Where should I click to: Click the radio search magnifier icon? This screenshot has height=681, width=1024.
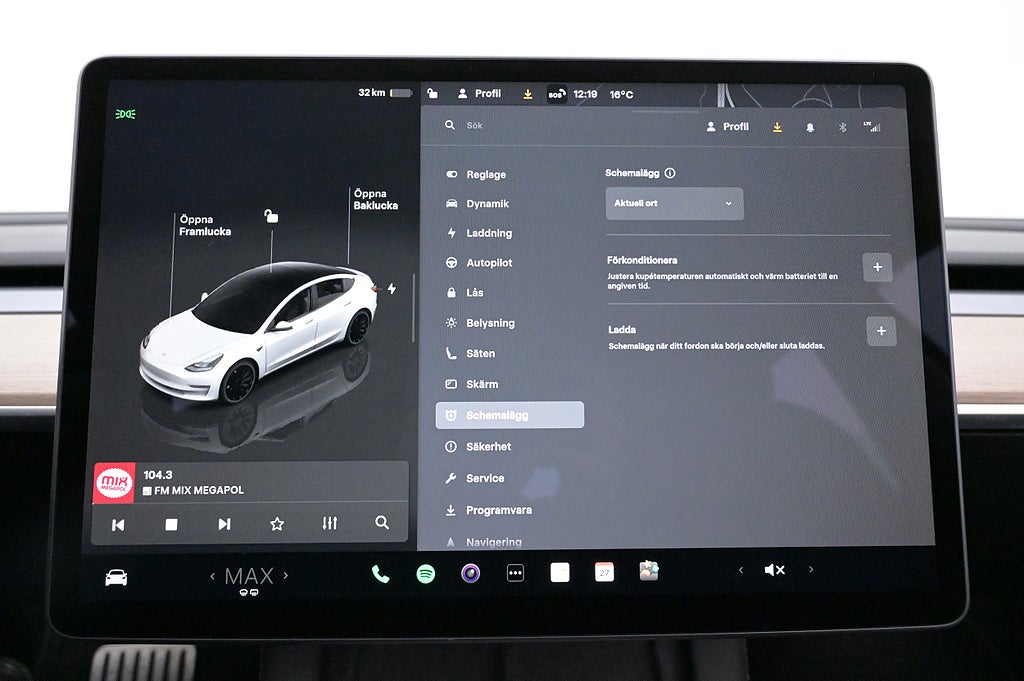click(x=382, y=523)
